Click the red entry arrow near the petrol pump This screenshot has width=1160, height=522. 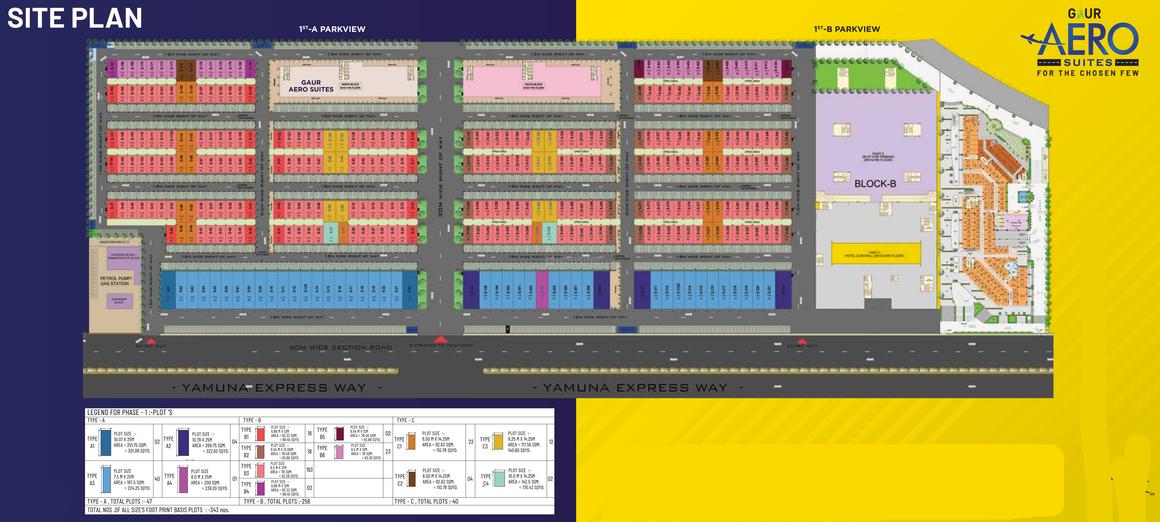[151, 341]
